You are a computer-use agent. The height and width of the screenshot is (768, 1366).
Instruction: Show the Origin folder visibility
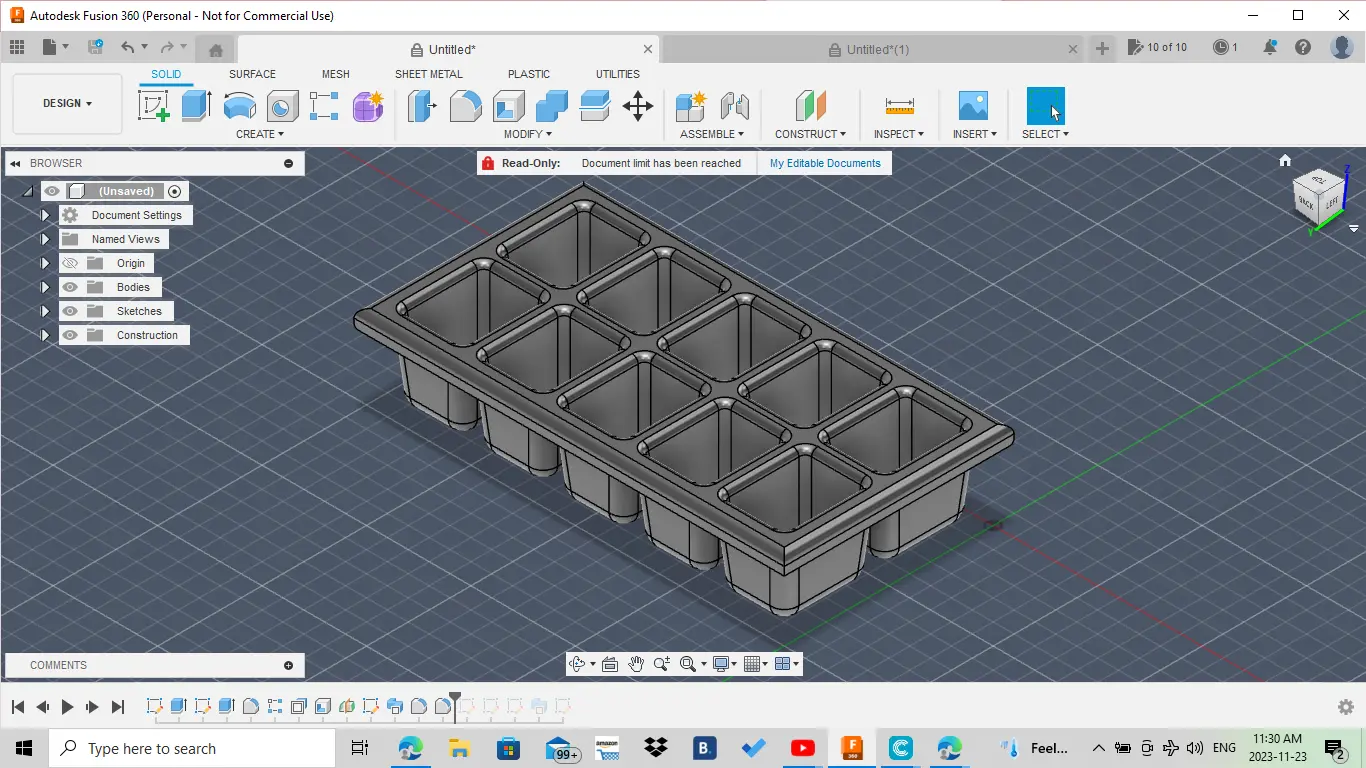point(69,262)
